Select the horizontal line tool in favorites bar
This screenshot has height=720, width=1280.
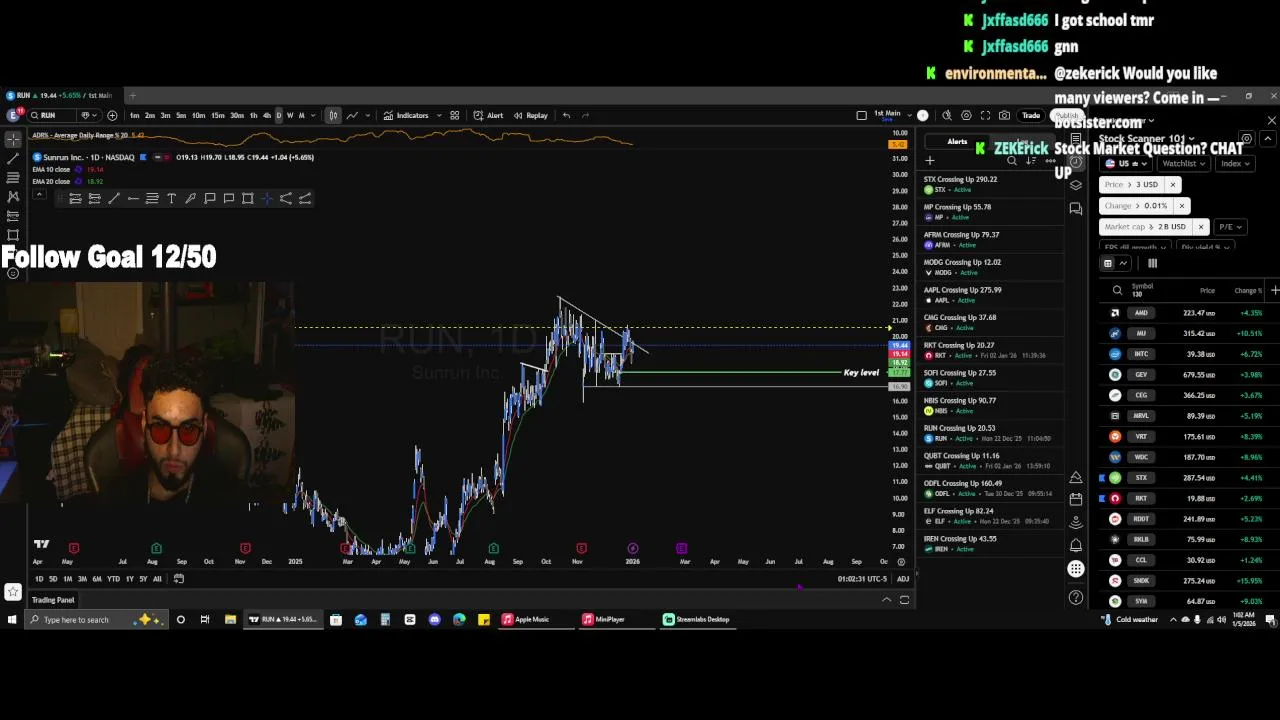click(x=133, y=198)
